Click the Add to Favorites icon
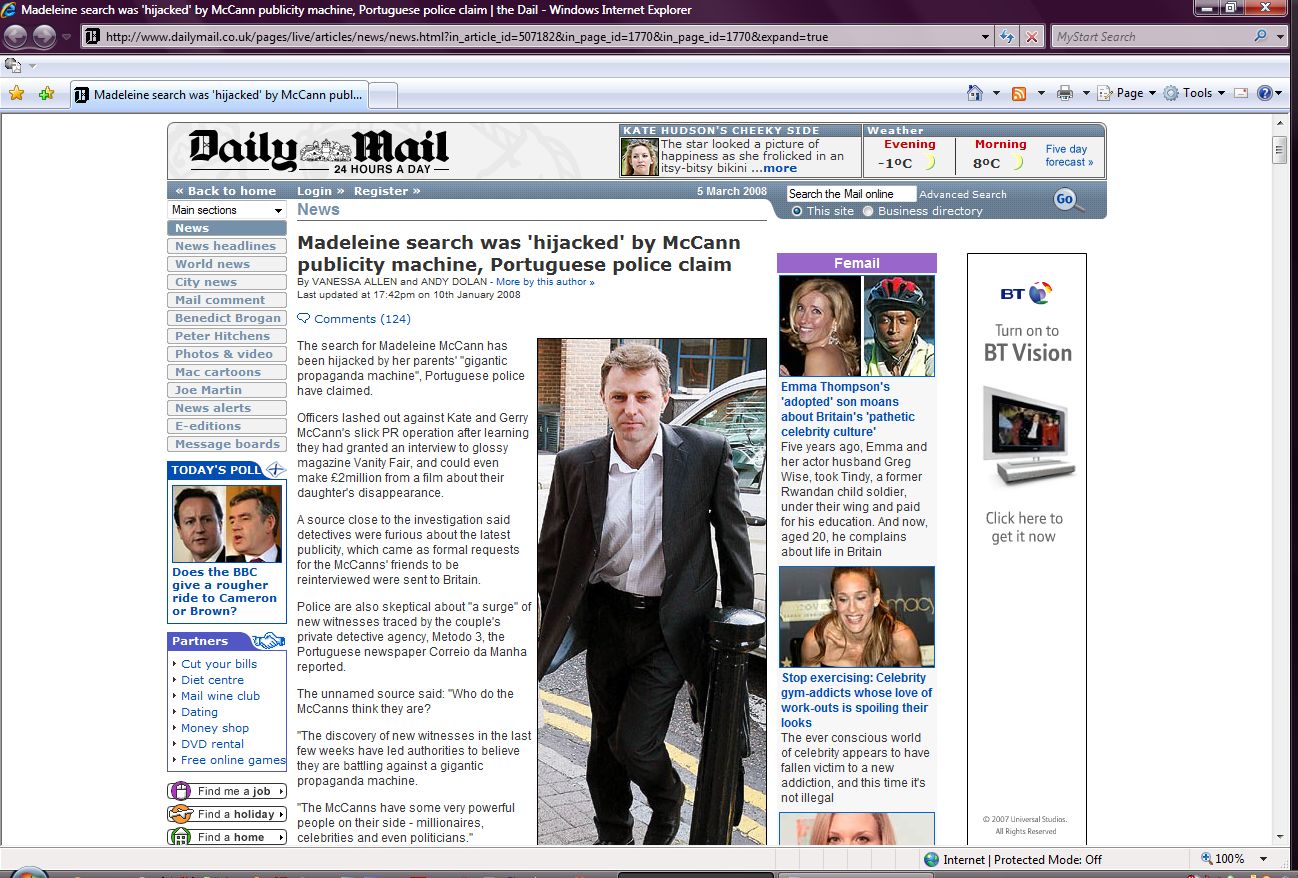This screenshot has height=878, width=1298. point(46,94)
